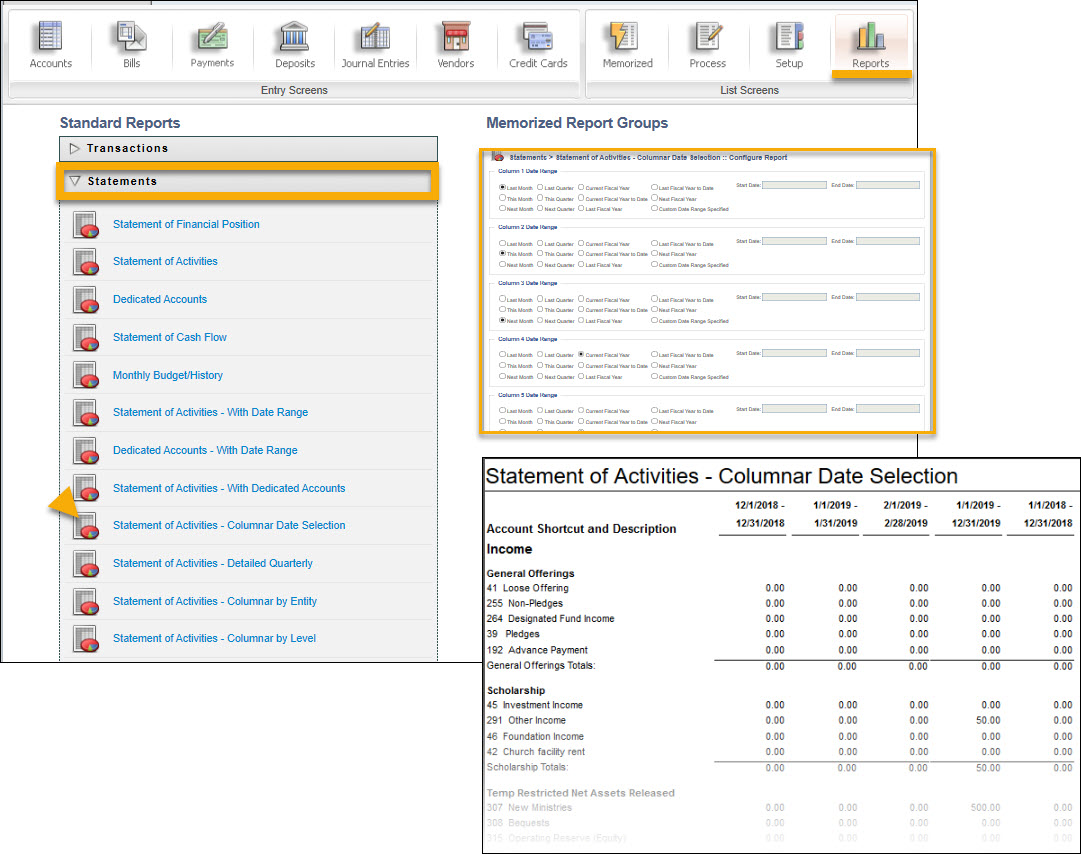Click the Vendors store icon
The width and height of the screenshot is (1081, 854).
coord(456,45)
